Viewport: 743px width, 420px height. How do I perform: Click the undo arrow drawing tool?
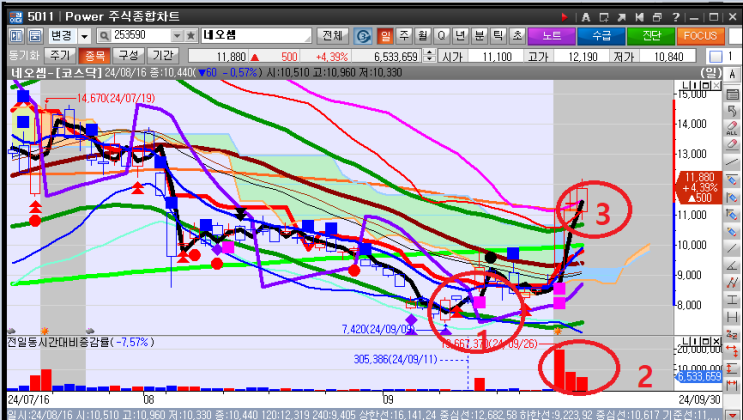[732, 111]
